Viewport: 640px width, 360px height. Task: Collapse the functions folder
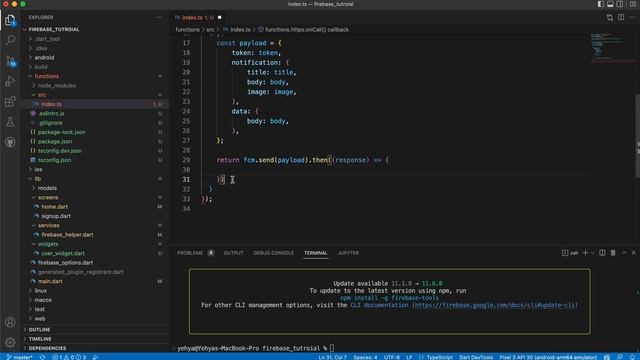(x=47, y=76)
